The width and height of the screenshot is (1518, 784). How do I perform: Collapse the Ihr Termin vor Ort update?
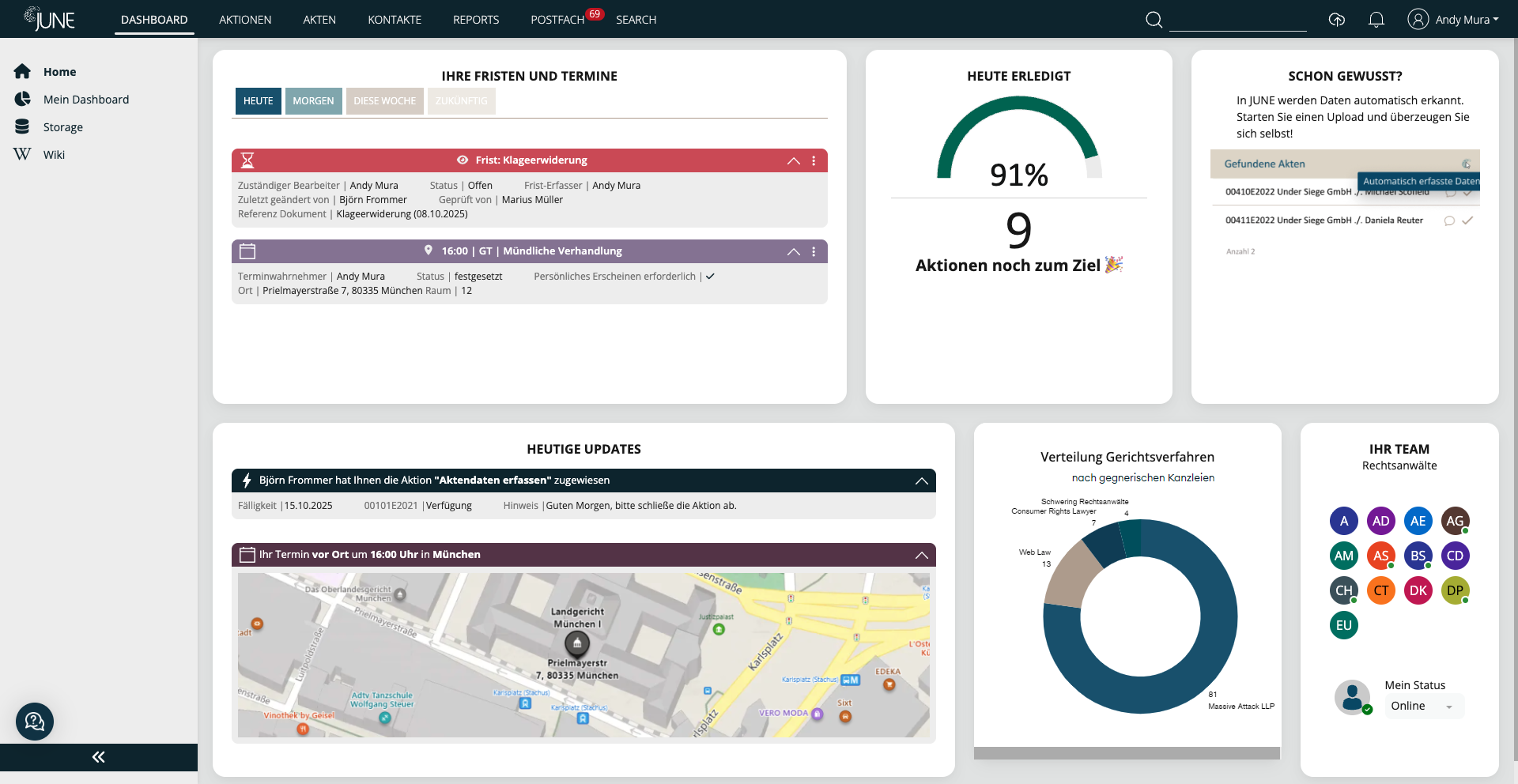tap(920, 555)
